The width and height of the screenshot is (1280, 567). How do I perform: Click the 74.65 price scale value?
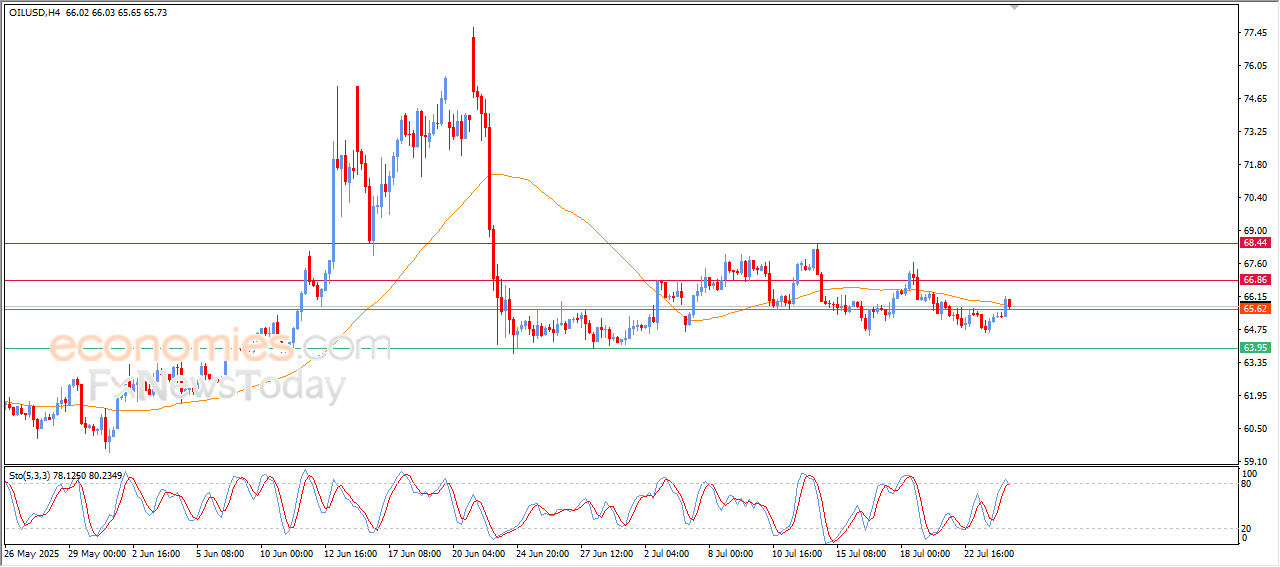[x=1256, y=99]
